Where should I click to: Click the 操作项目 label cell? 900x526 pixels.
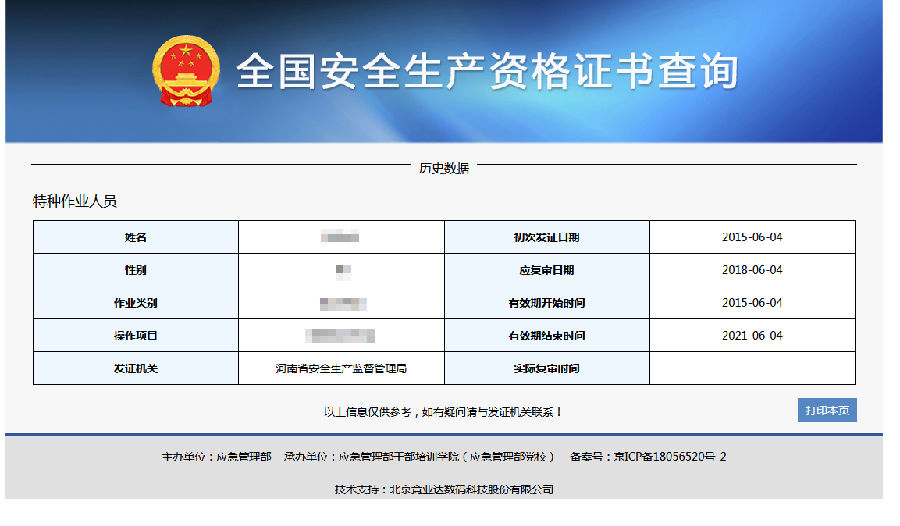coord(136,336)
